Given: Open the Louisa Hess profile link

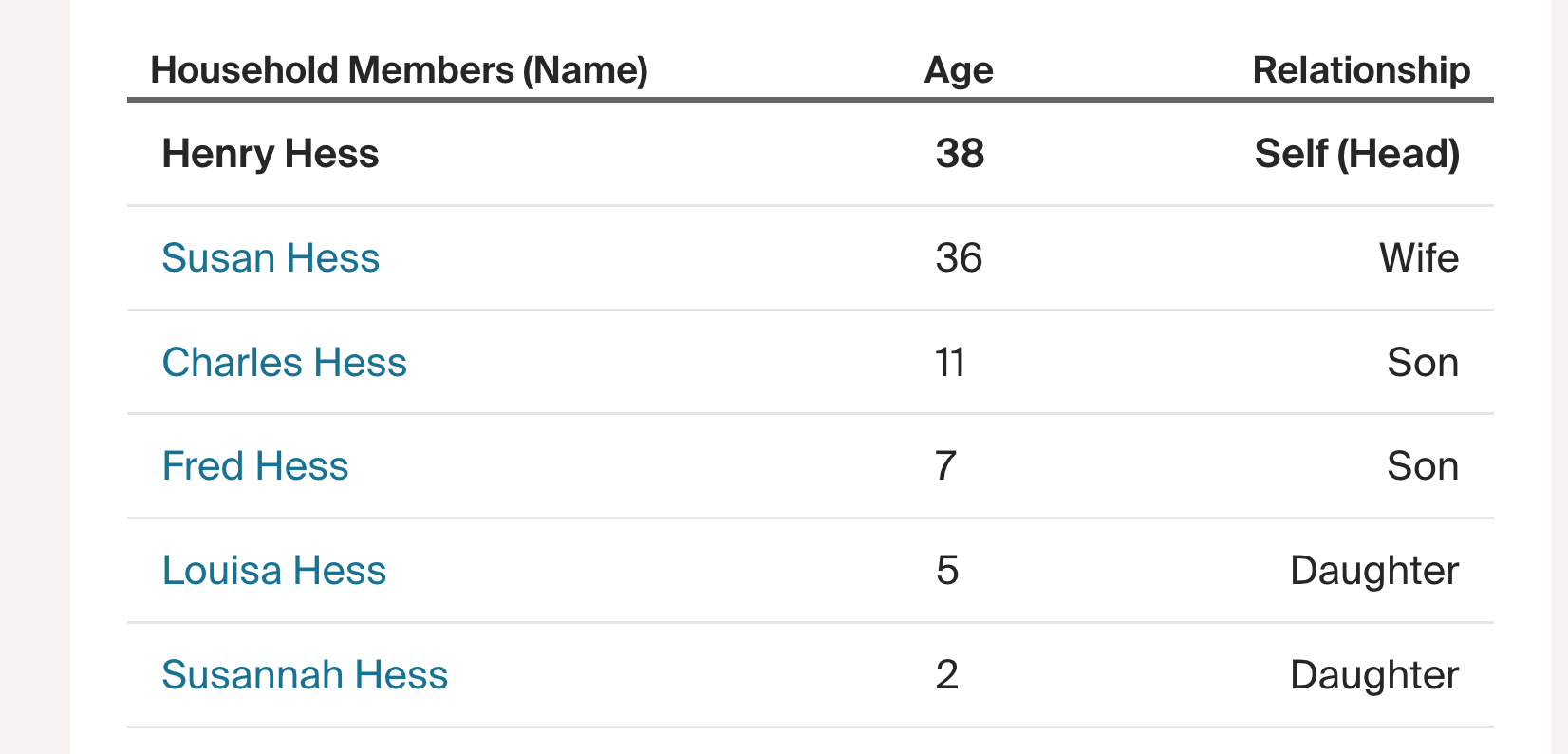Looking at the screenshot, I should tap(274, 571).
